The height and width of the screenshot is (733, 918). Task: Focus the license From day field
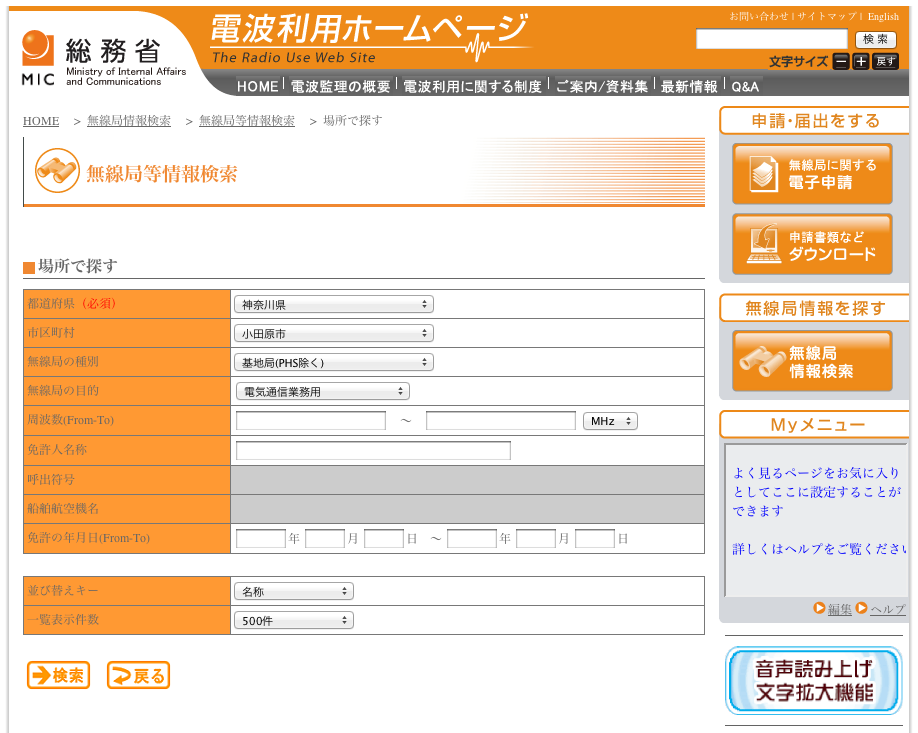383,539
